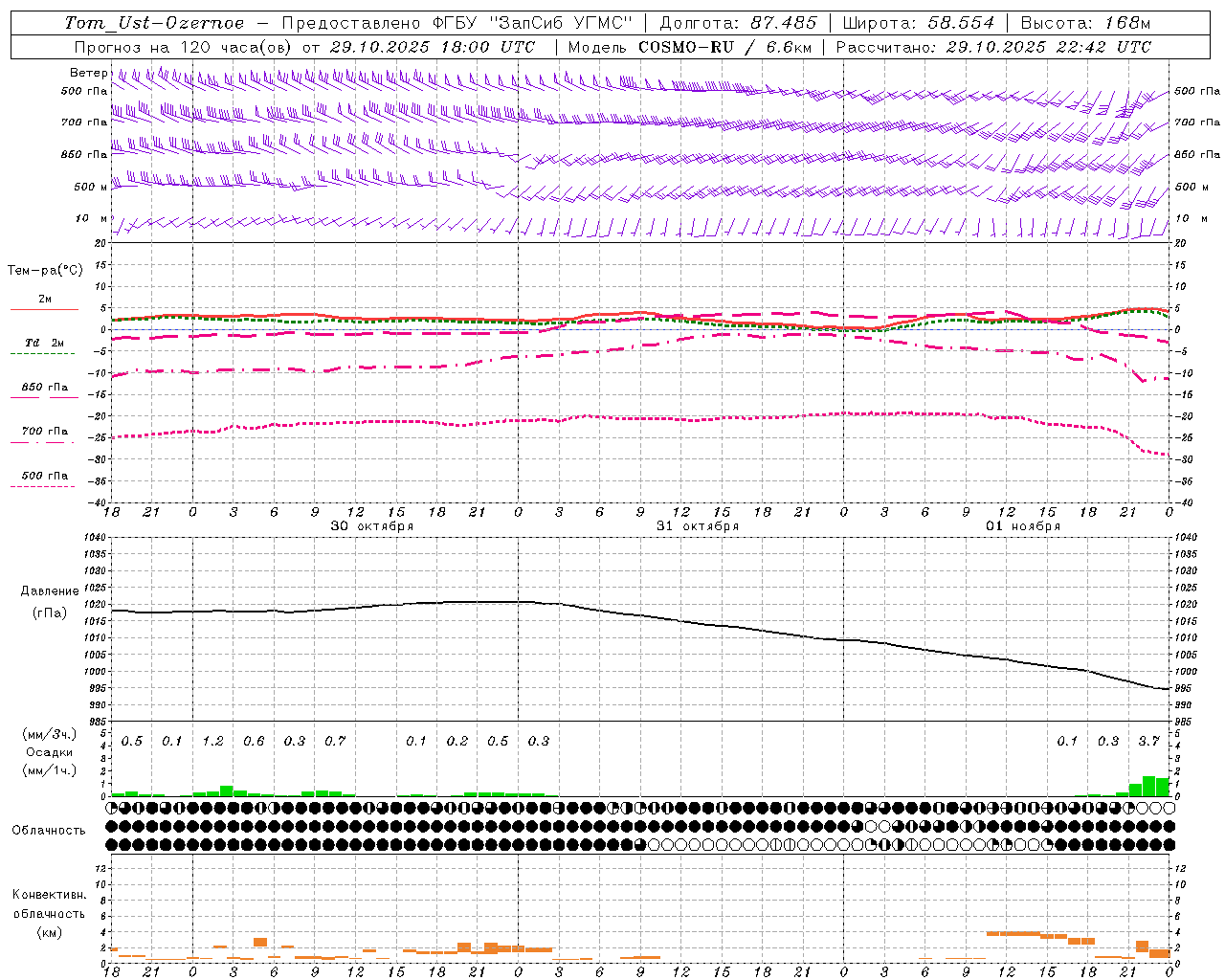Select the 'Широта: 58.554' latitude value
Screen dimensions: 1225x980
919,23
